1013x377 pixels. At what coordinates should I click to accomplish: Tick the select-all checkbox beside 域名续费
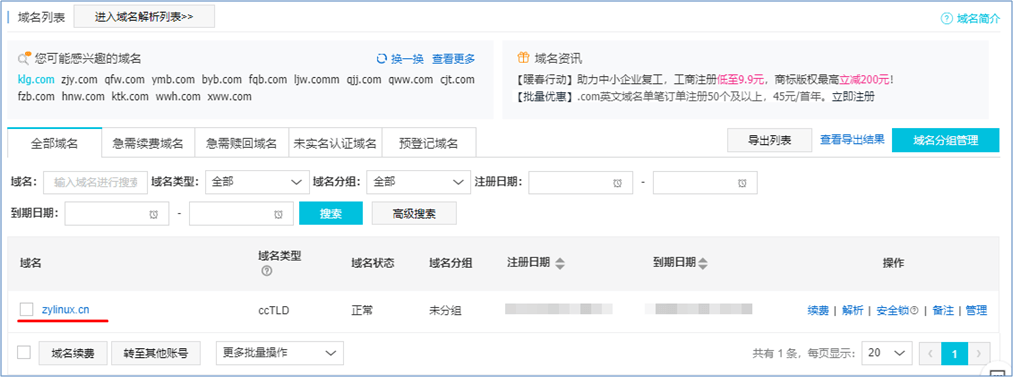pos(24,352)
